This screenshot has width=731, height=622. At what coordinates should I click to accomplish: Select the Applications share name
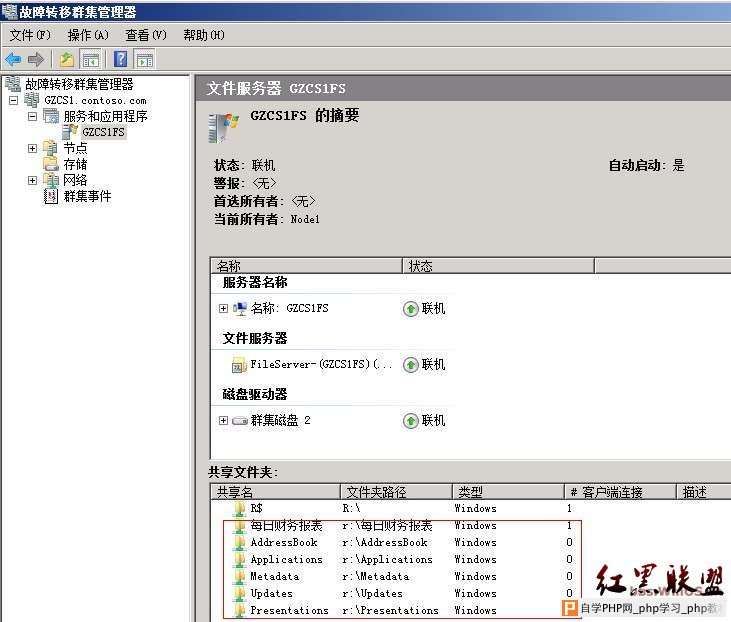[x=287, y=559]
